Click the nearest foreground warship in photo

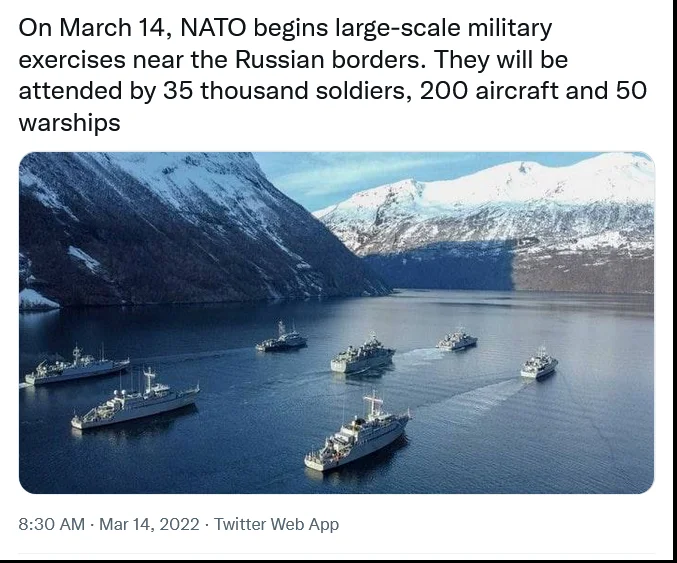click(357, 433)
